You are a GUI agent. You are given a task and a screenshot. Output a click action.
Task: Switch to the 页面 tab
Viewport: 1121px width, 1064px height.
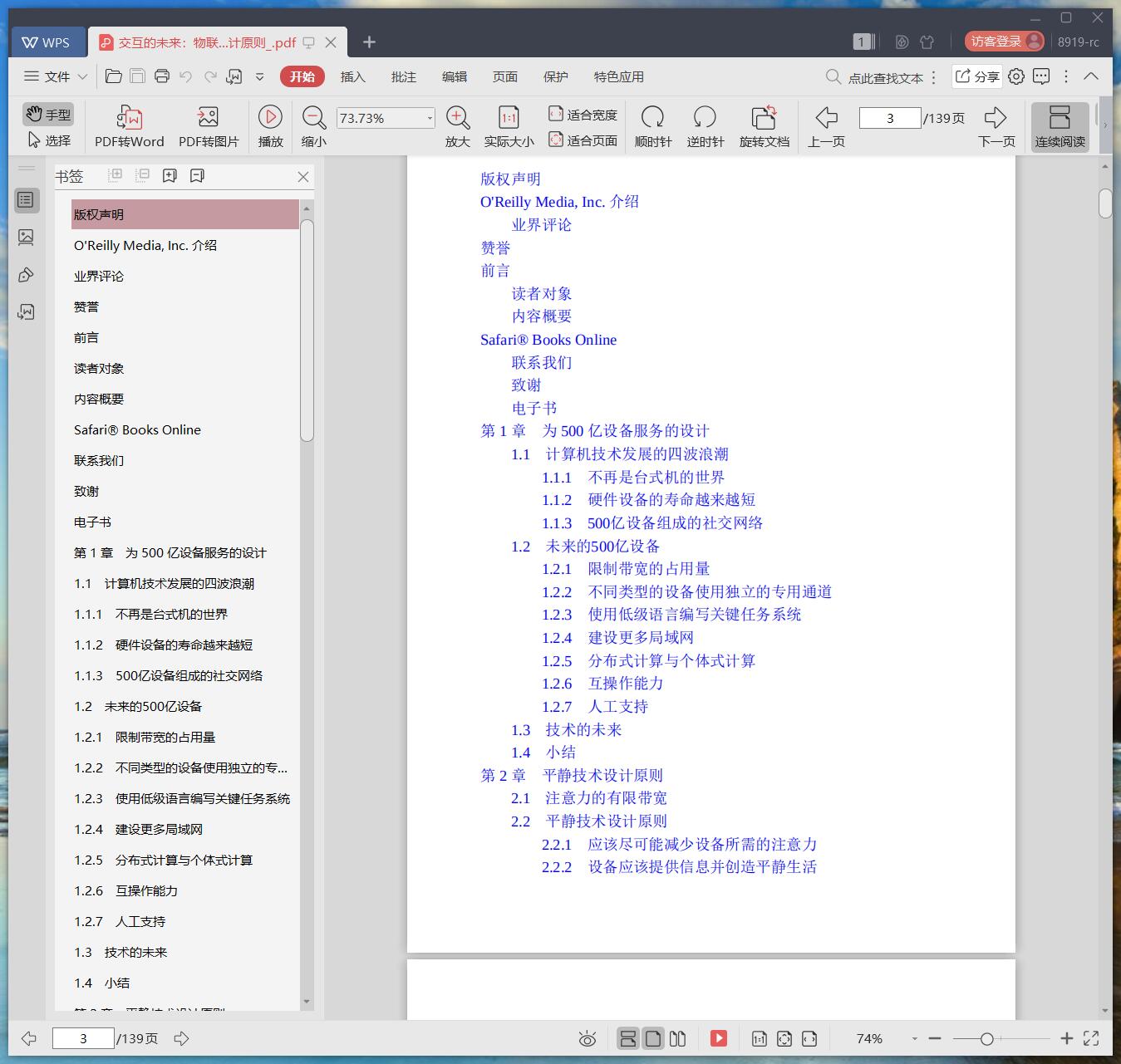click(x=504, y=76)
